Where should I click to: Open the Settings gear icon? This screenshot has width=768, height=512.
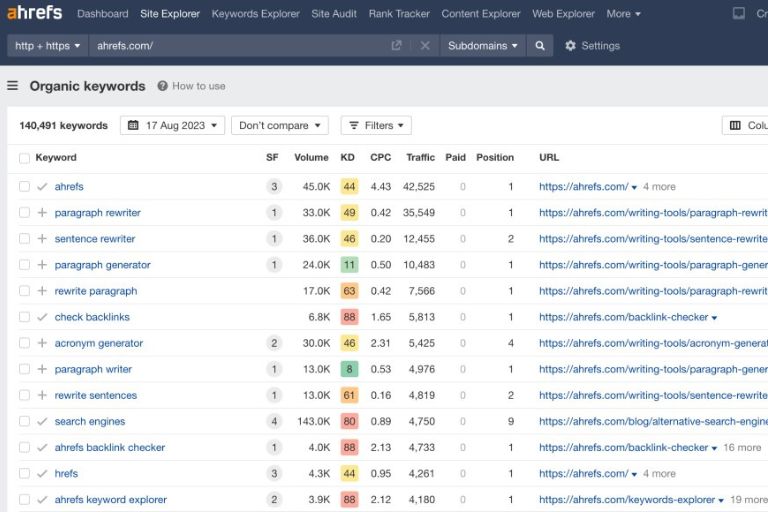[570, 46]
